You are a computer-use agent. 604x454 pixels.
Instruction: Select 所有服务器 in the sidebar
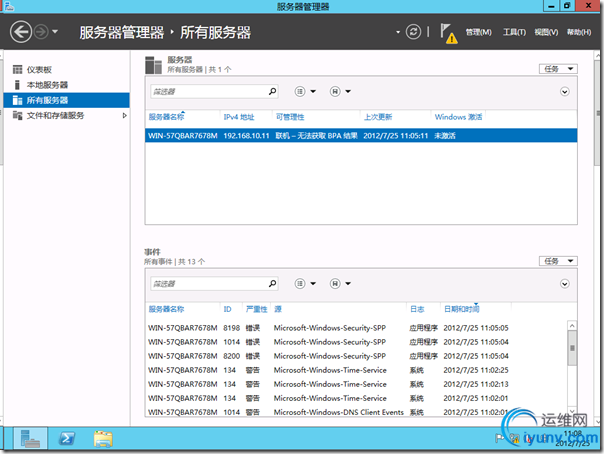[66, 100]
